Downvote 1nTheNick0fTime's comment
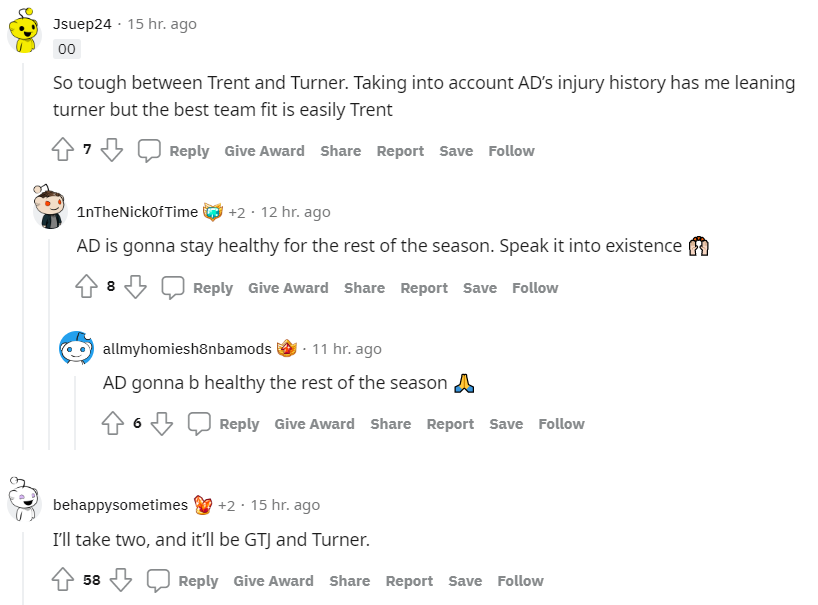The height and width of the screenshot is (605, 818). [x=135, y=288]
